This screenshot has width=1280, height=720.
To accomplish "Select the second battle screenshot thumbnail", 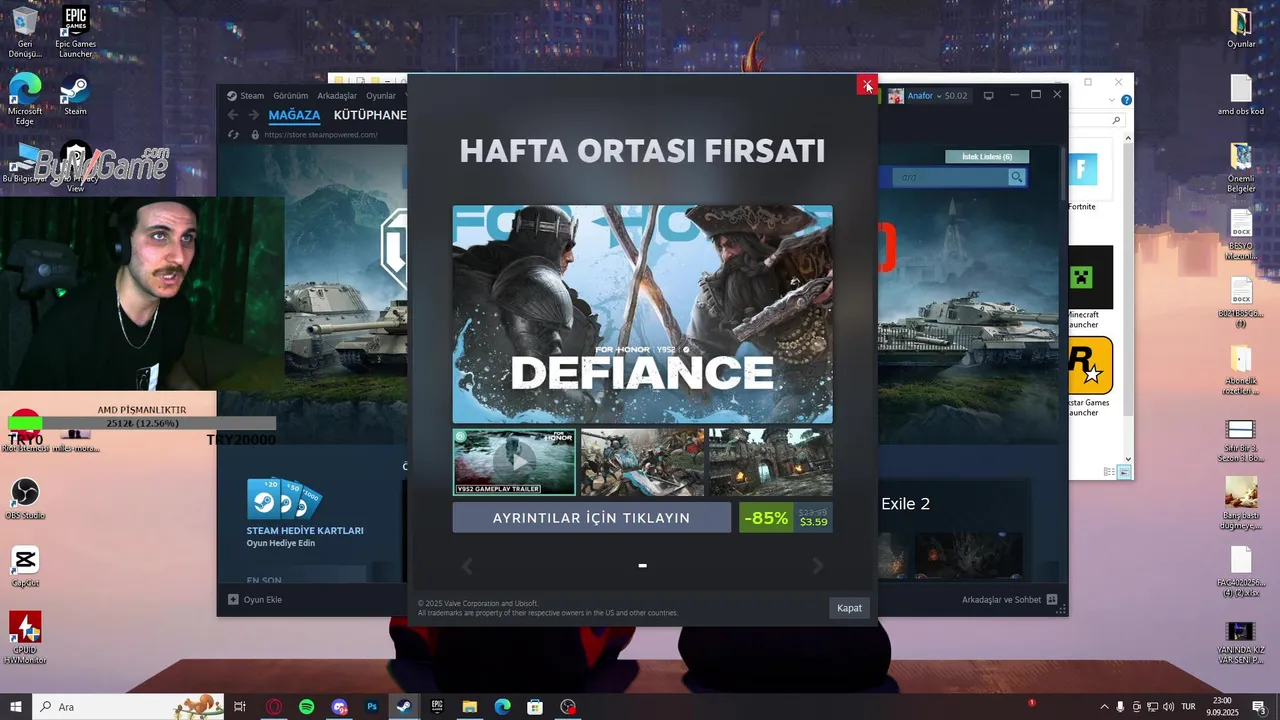I will 642,462.
